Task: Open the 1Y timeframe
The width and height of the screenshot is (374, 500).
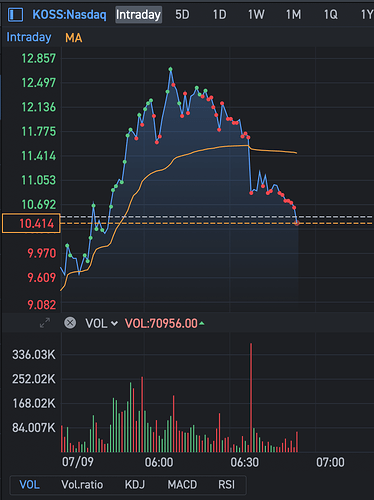Action: pyautogui.click(x=367, y=15)
